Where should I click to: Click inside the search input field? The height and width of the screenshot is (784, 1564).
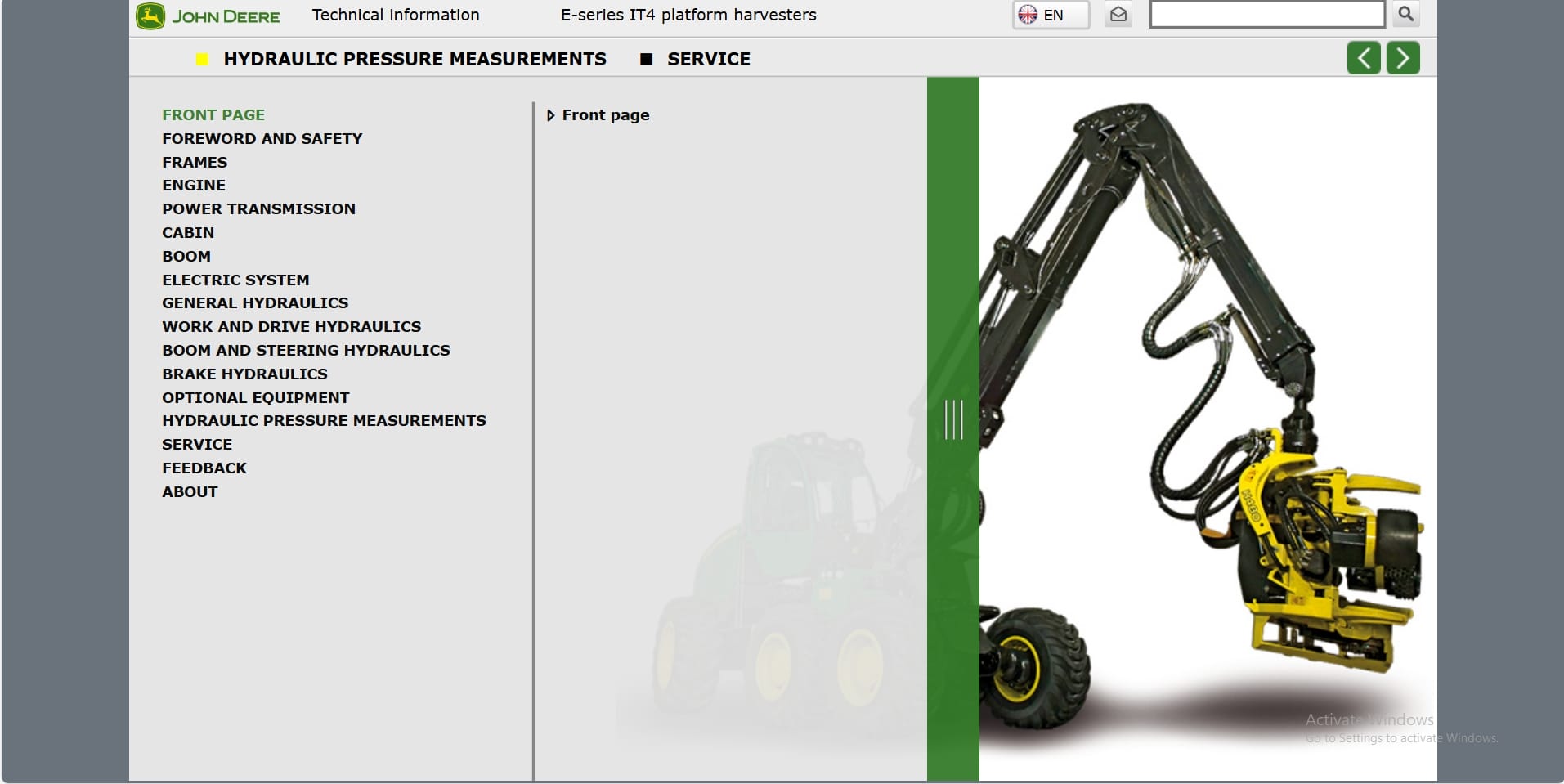tap(1267, 14)
